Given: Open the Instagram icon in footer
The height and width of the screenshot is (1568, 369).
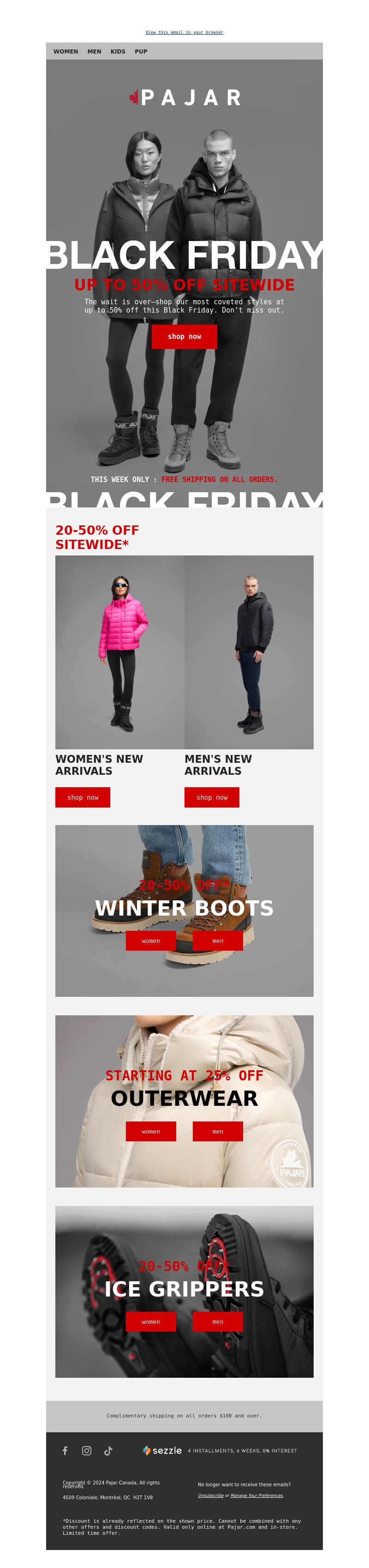Looking at the screenshot, I should coord(87,1451).
